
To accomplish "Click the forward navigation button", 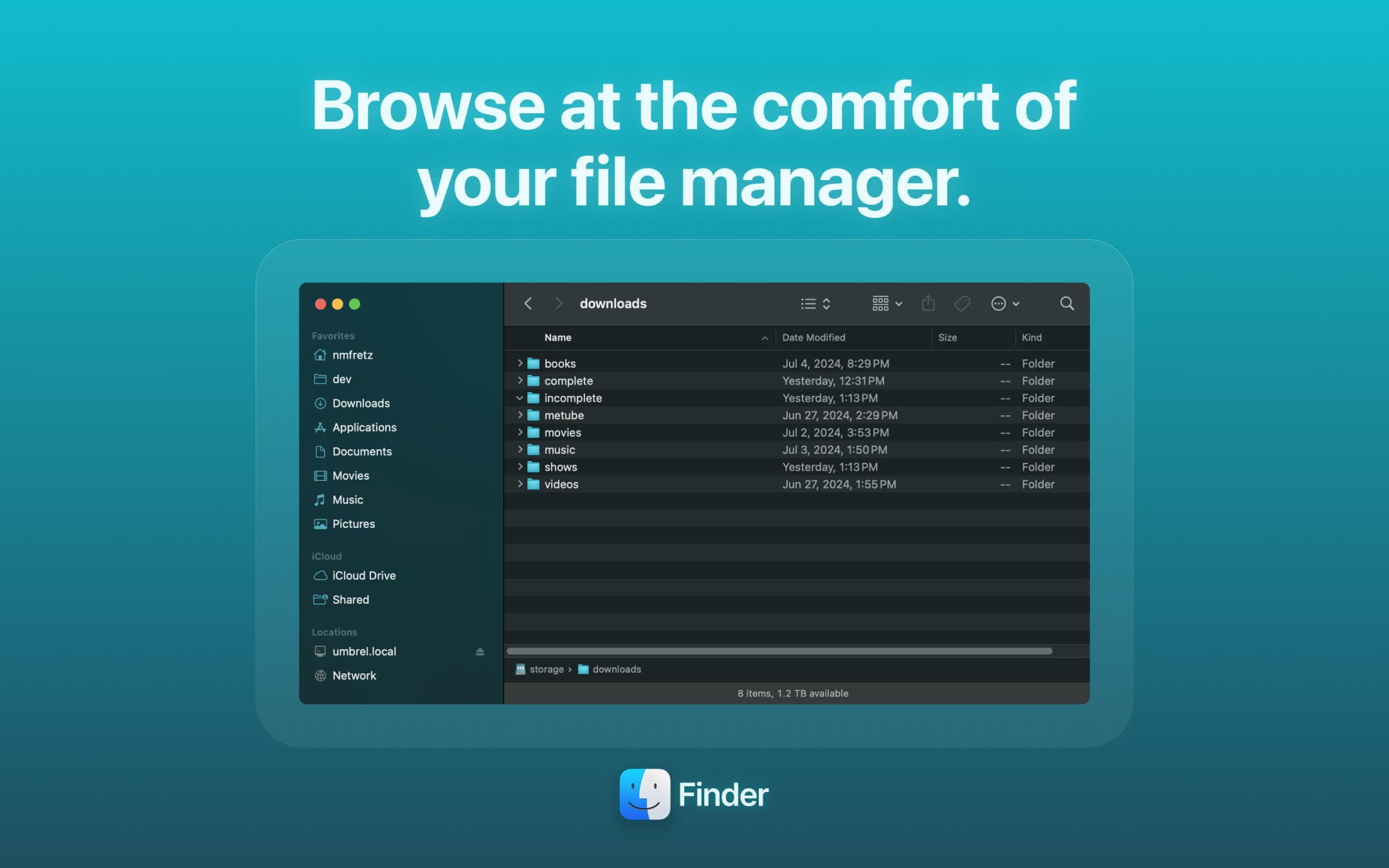I will [557, 304].
